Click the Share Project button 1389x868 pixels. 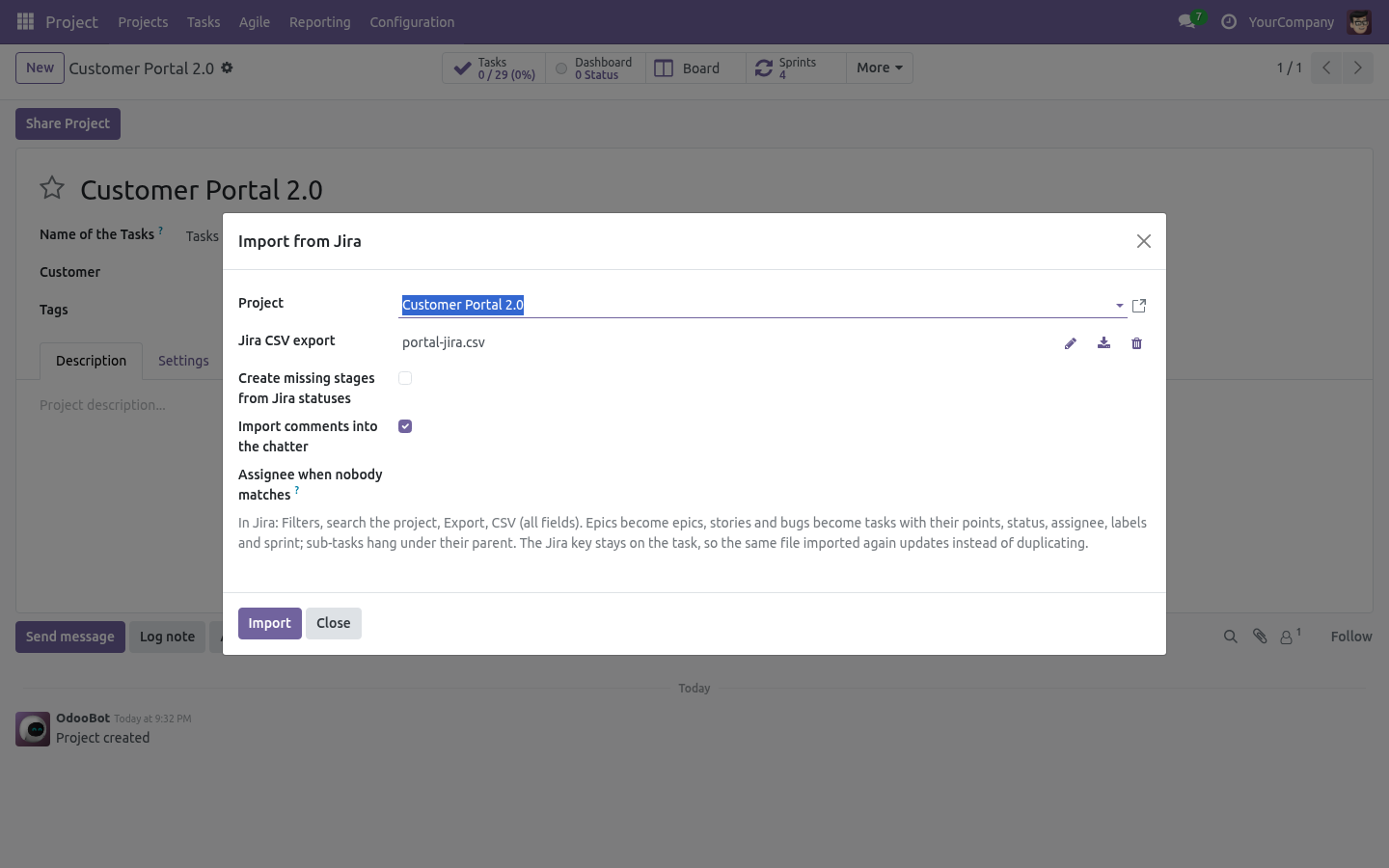68,123
